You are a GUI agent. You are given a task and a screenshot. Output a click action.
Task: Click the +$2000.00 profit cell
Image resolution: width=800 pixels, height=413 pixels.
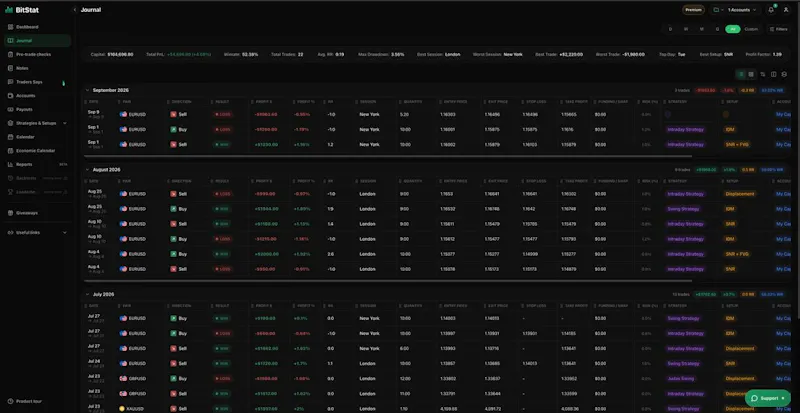(x=266, y=254)
